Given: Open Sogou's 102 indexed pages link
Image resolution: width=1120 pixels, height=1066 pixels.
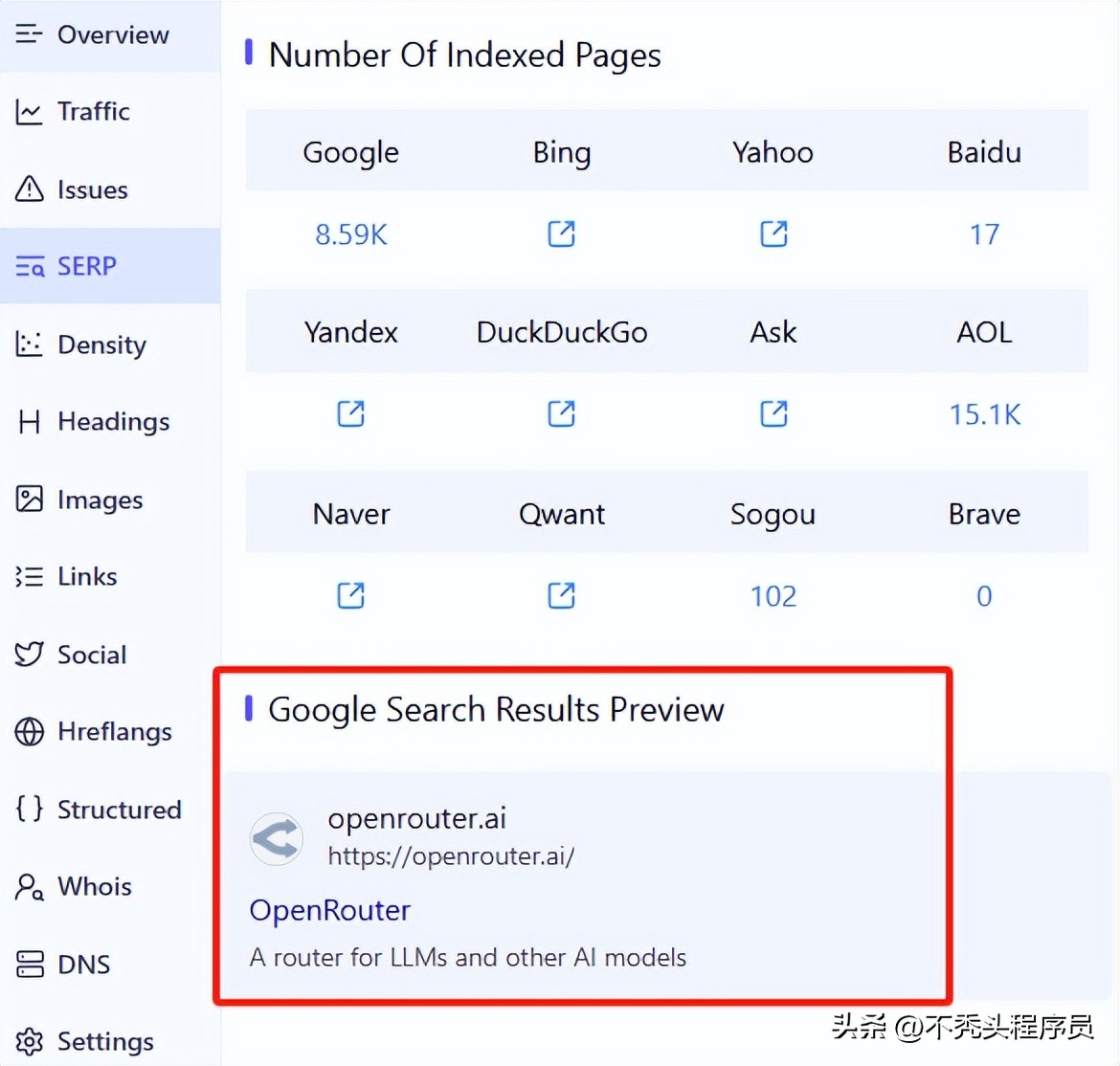Looking at the screenshot, I should 773,596.
